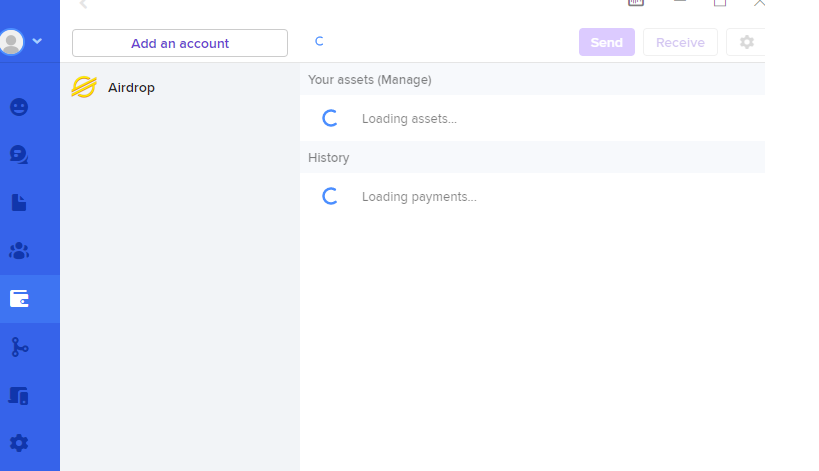Click the Add an account button
The height and width of the screenshot is (471, 819).
pyautogui.click(x=180, y=43)
